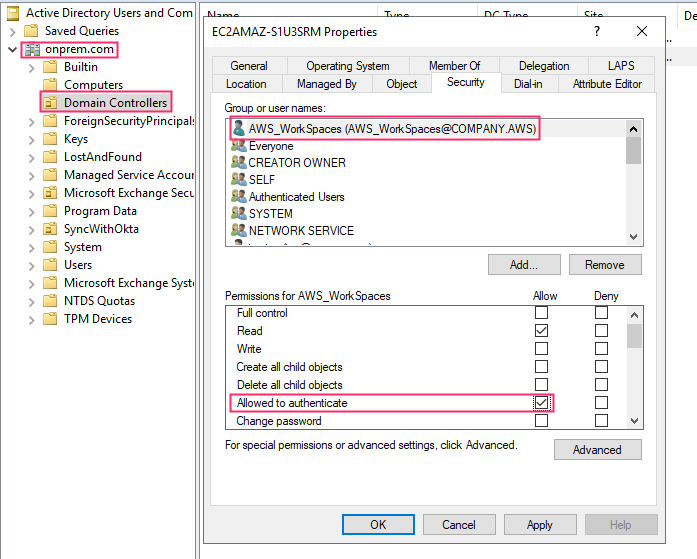Open the Operating System tab
This screenshot has width=697, height=559.
pyautogui.click(x=348, y=66)
